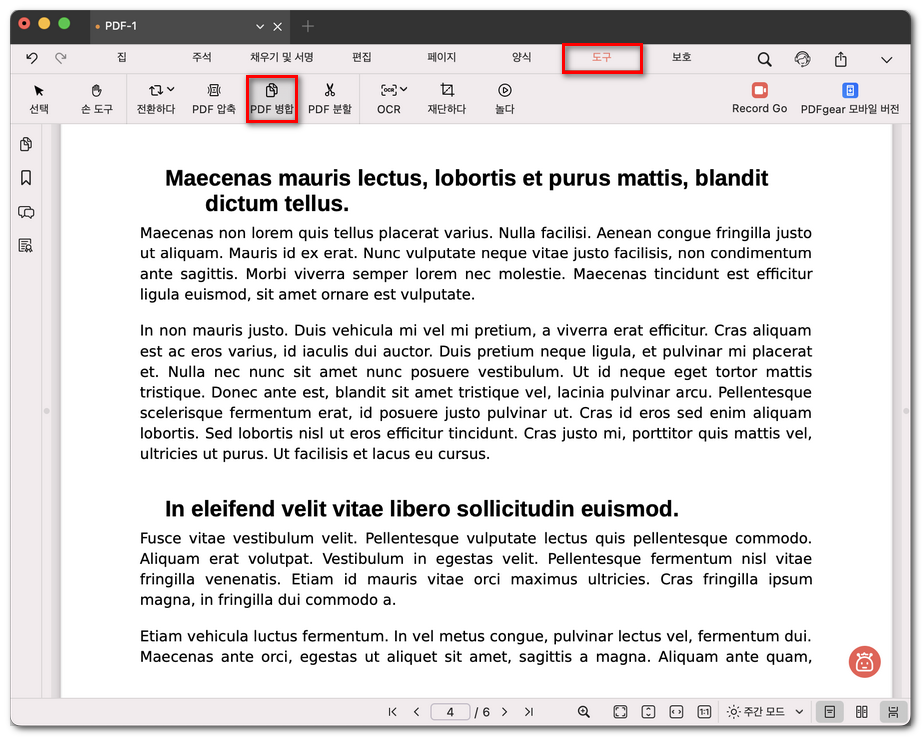The height and width of the screenshot is (737, 922).
Task: Go to the next page
Action: pos(504,712)
